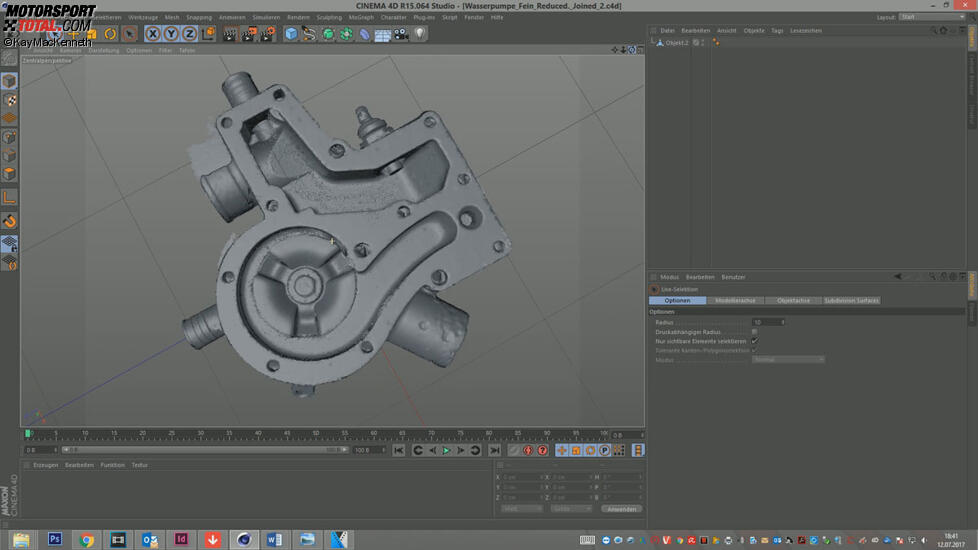Click the green generator object icon

(x=327, y=34)
